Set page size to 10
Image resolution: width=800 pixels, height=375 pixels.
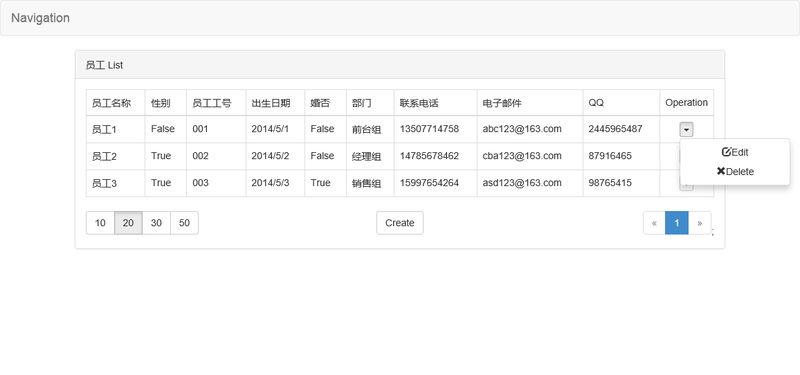(101, 223)
